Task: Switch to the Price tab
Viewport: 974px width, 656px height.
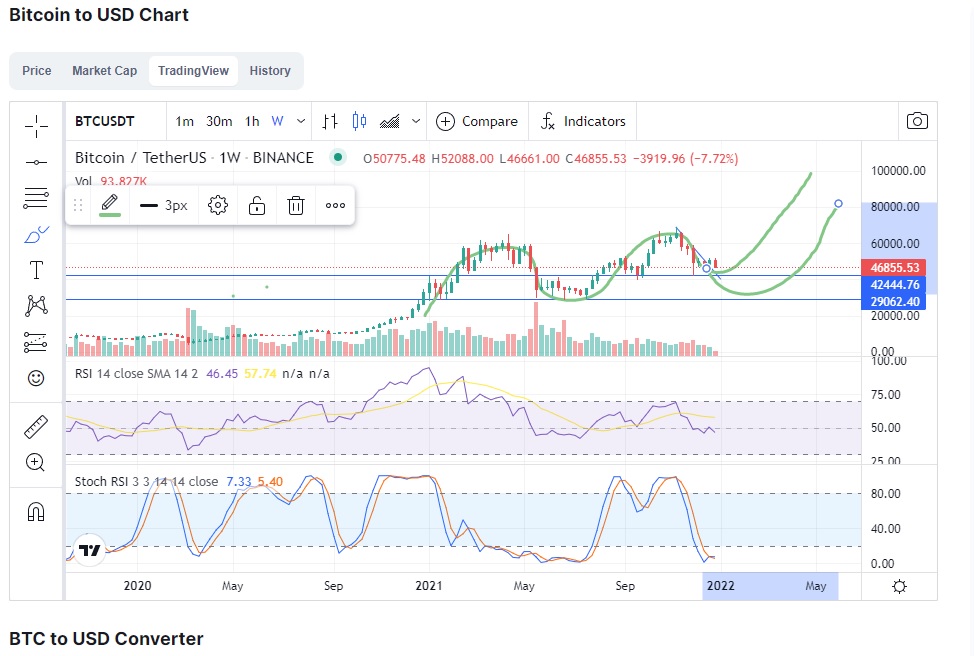Action: (37, 71)
